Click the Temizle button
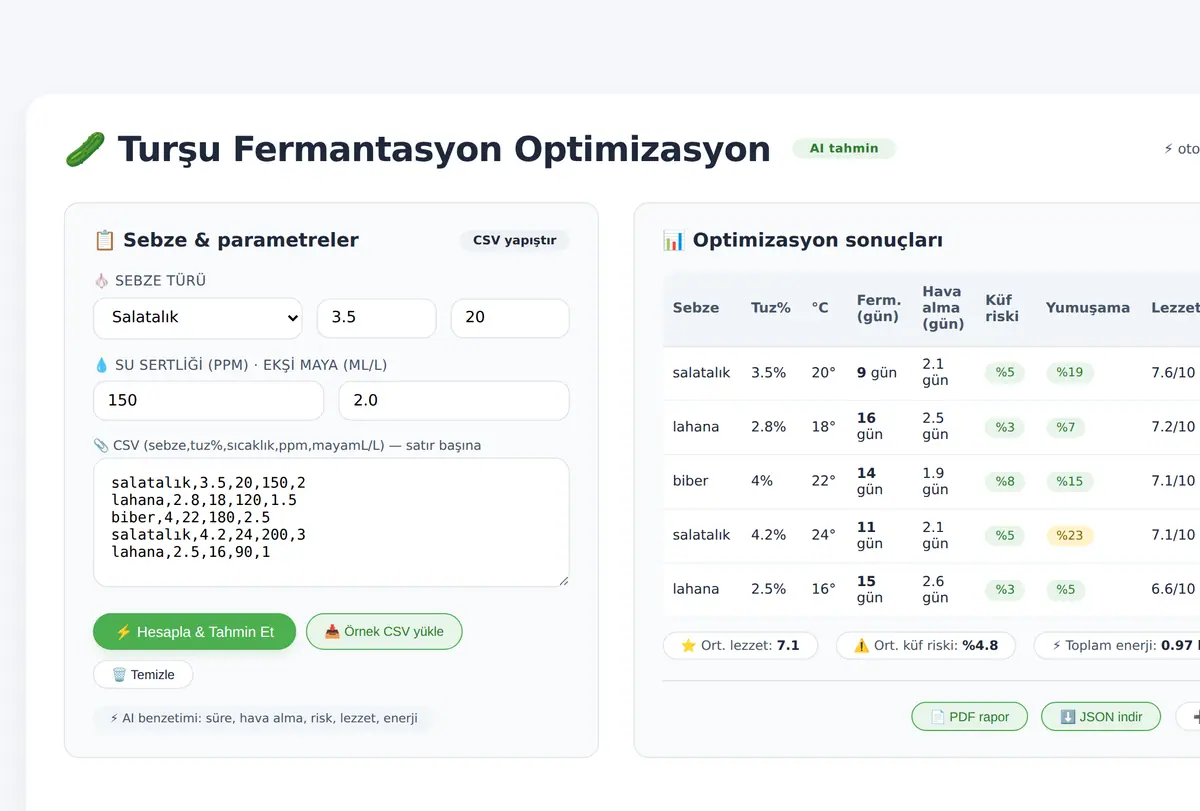The width and height of the screenshot is (1200, 811). pos(143,675)
